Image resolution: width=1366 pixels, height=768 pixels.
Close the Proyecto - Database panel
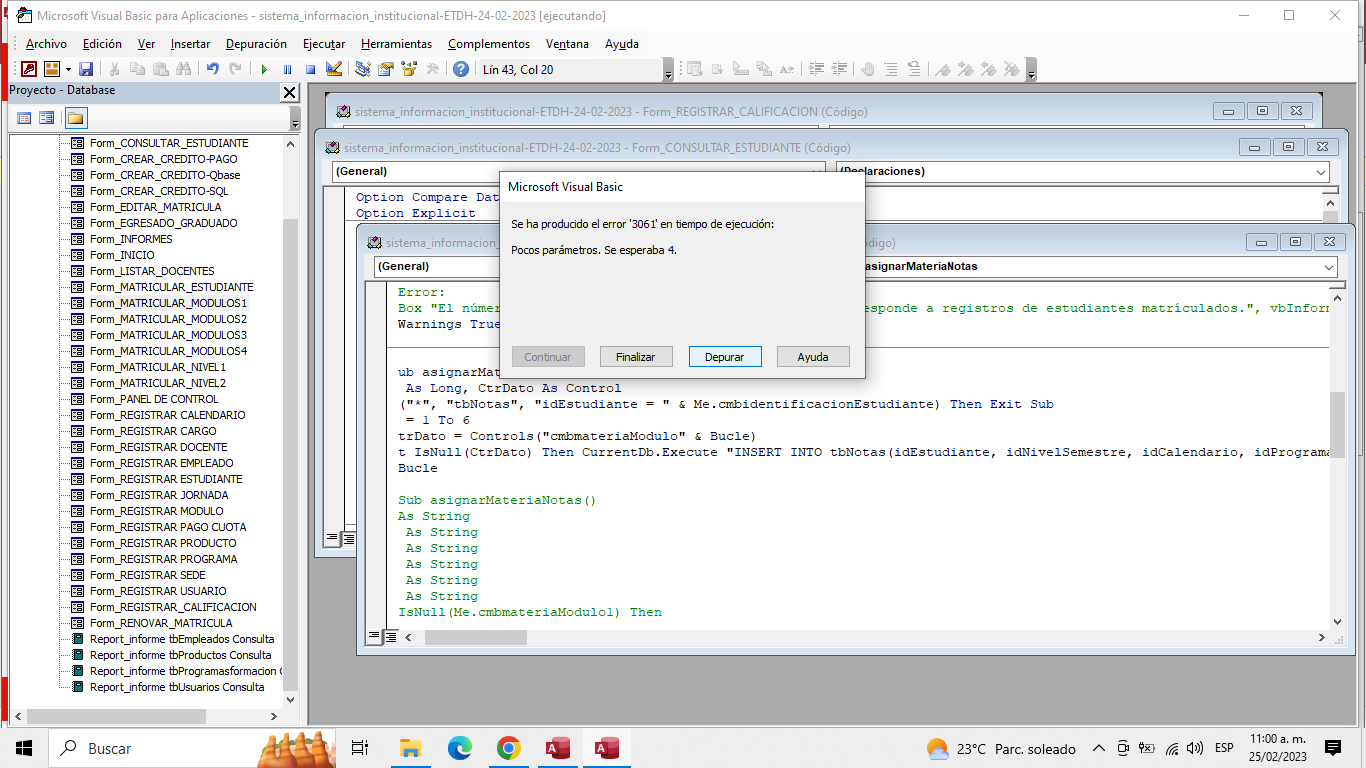coord(290,92)
